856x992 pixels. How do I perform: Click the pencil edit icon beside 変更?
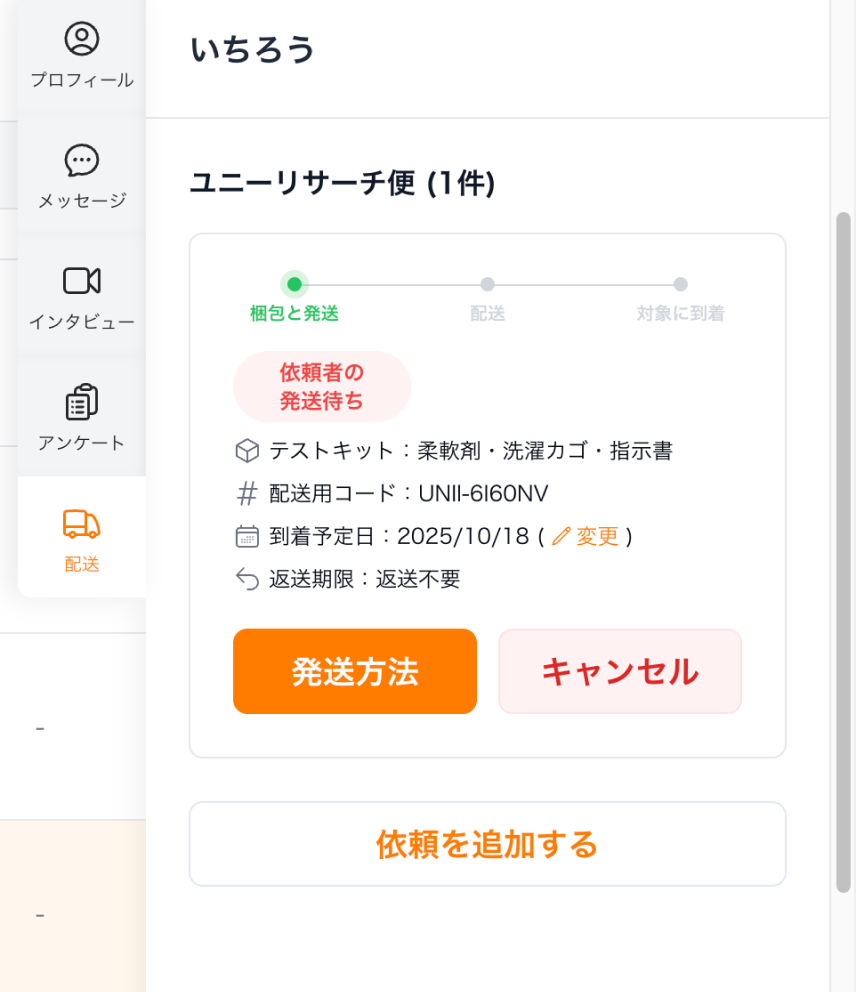561,536
